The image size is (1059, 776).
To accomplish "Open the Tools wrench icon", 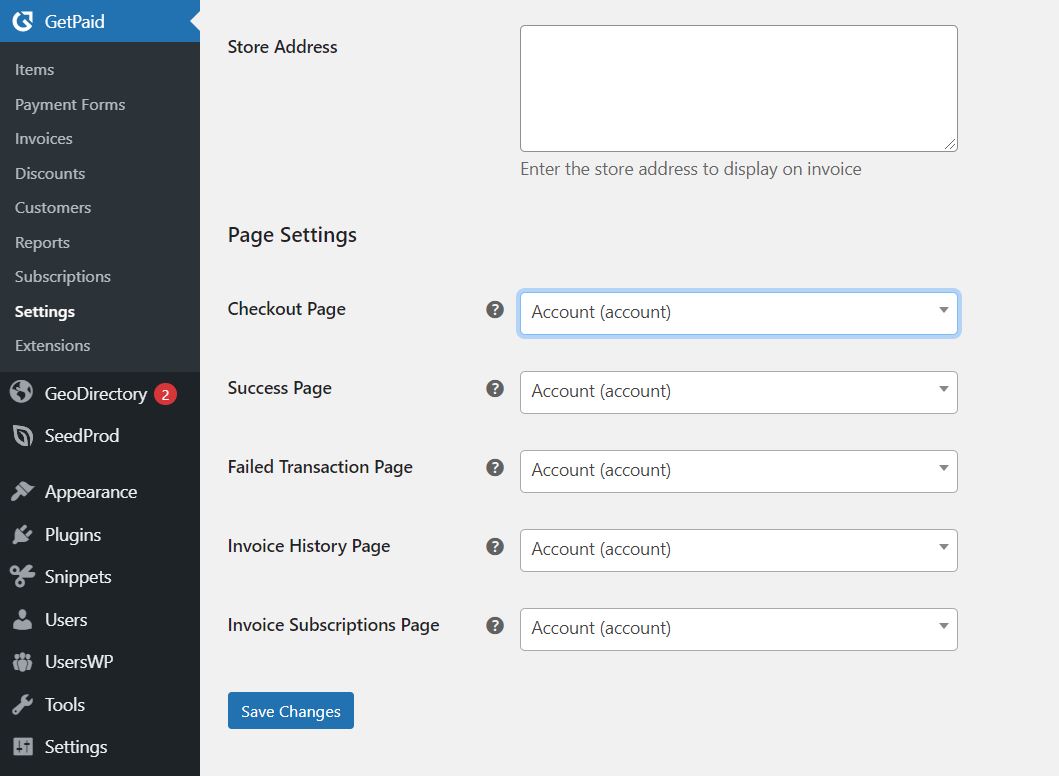I will pos(22,704).
